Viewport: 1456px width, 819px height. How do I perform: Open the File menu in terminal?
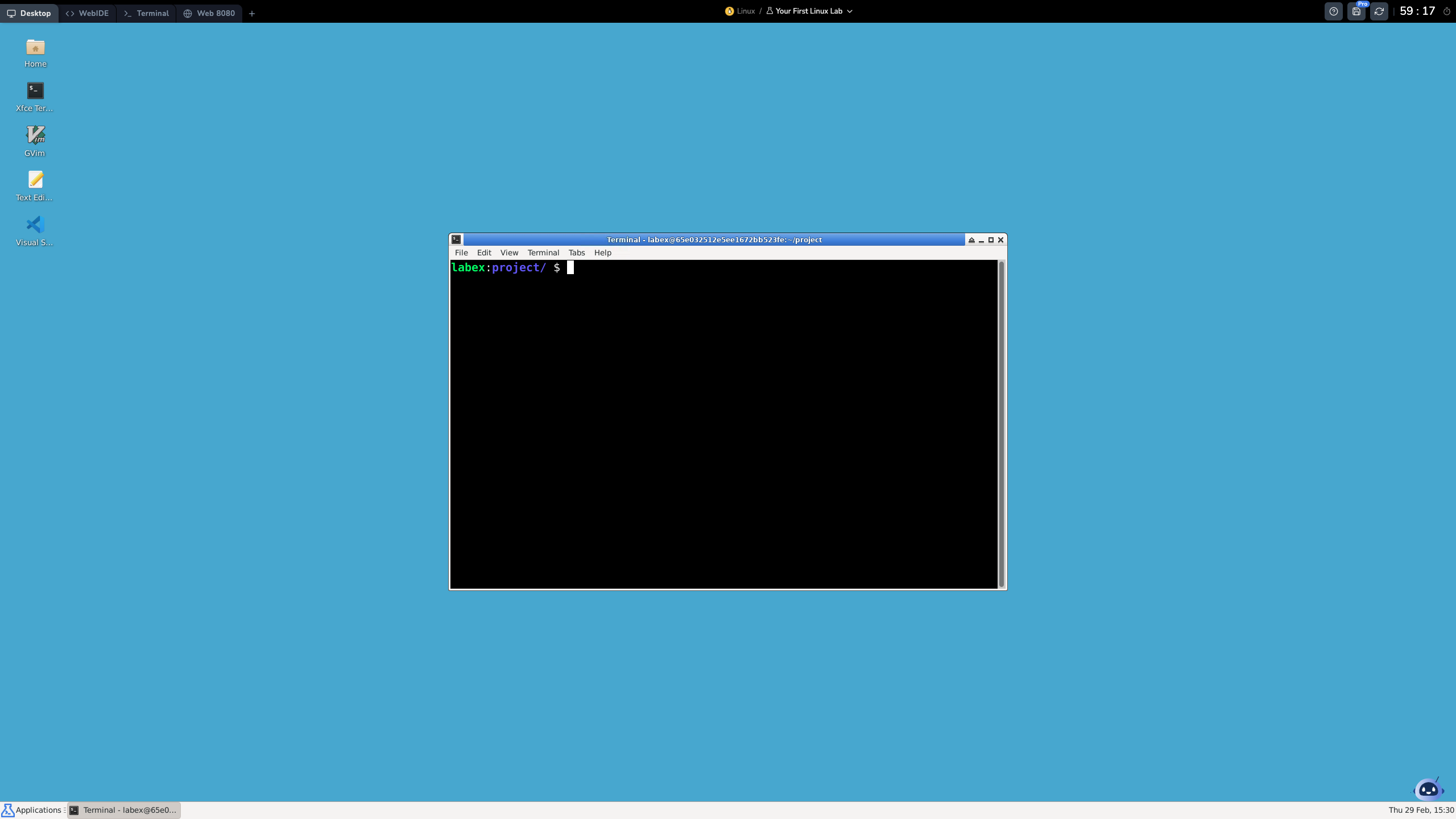coord(461,252)
